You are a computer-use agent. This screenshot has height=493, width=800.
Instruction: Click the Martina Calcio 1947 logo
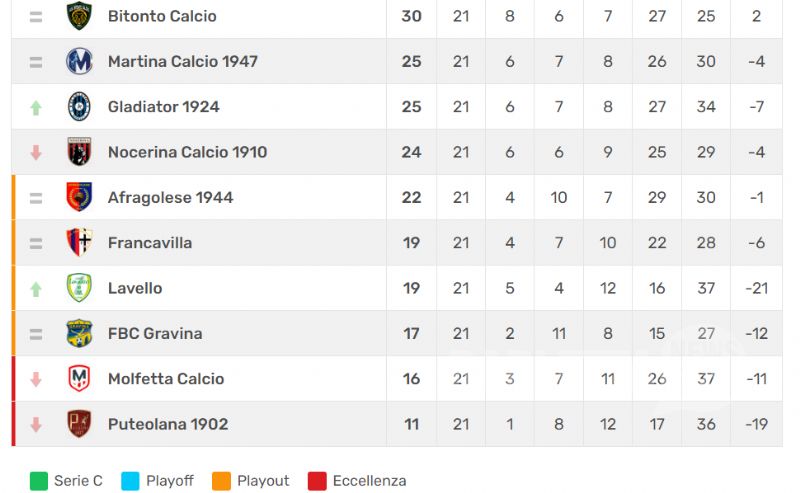(x=79, y=61)
